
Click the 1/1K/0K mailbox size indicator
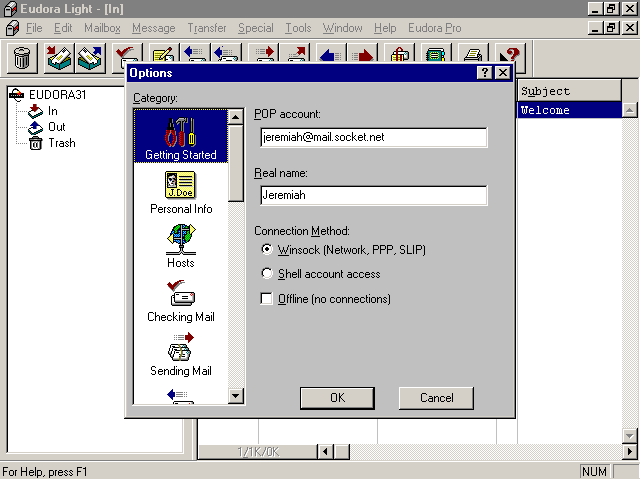click(x=258, y=452)
